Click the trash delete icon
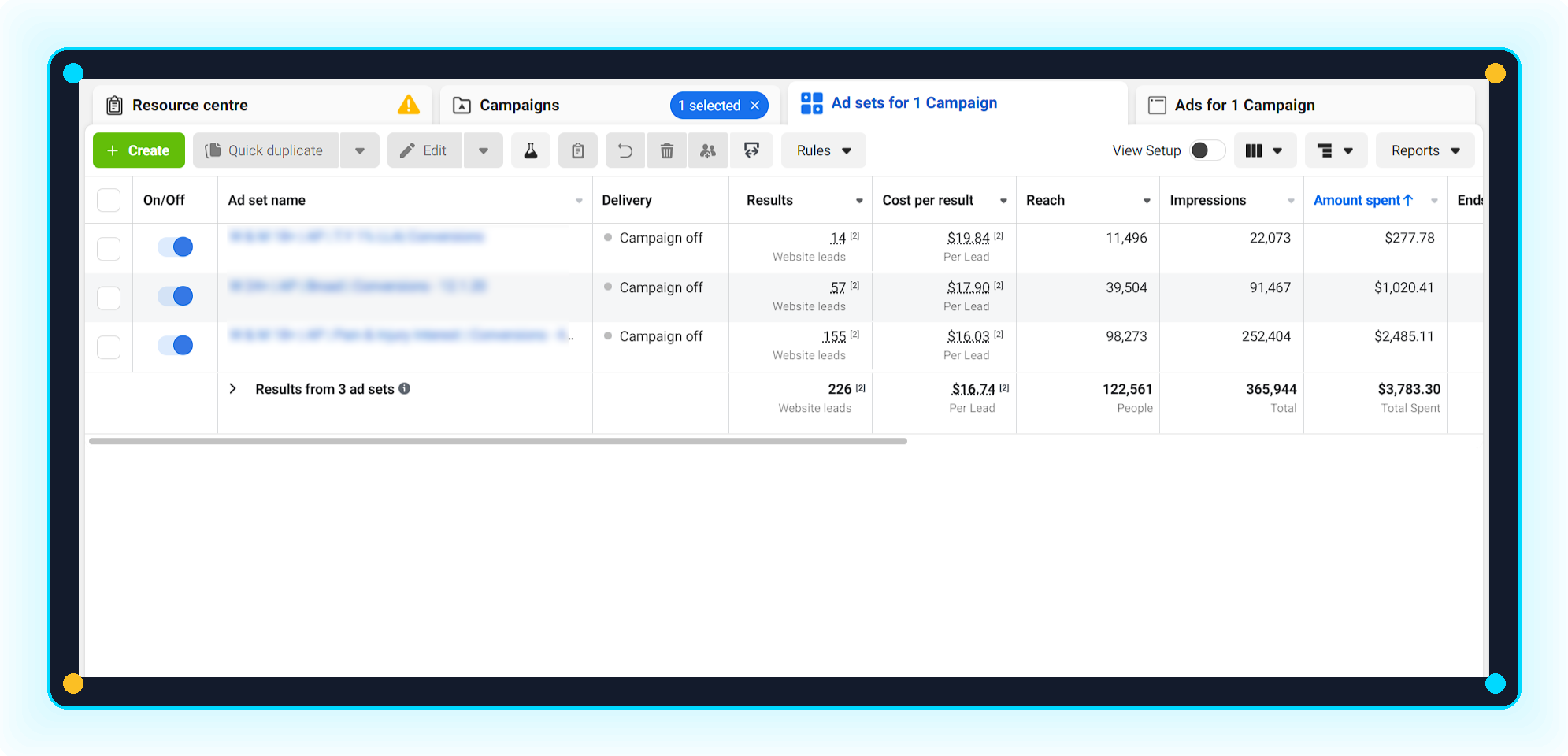 666,150
